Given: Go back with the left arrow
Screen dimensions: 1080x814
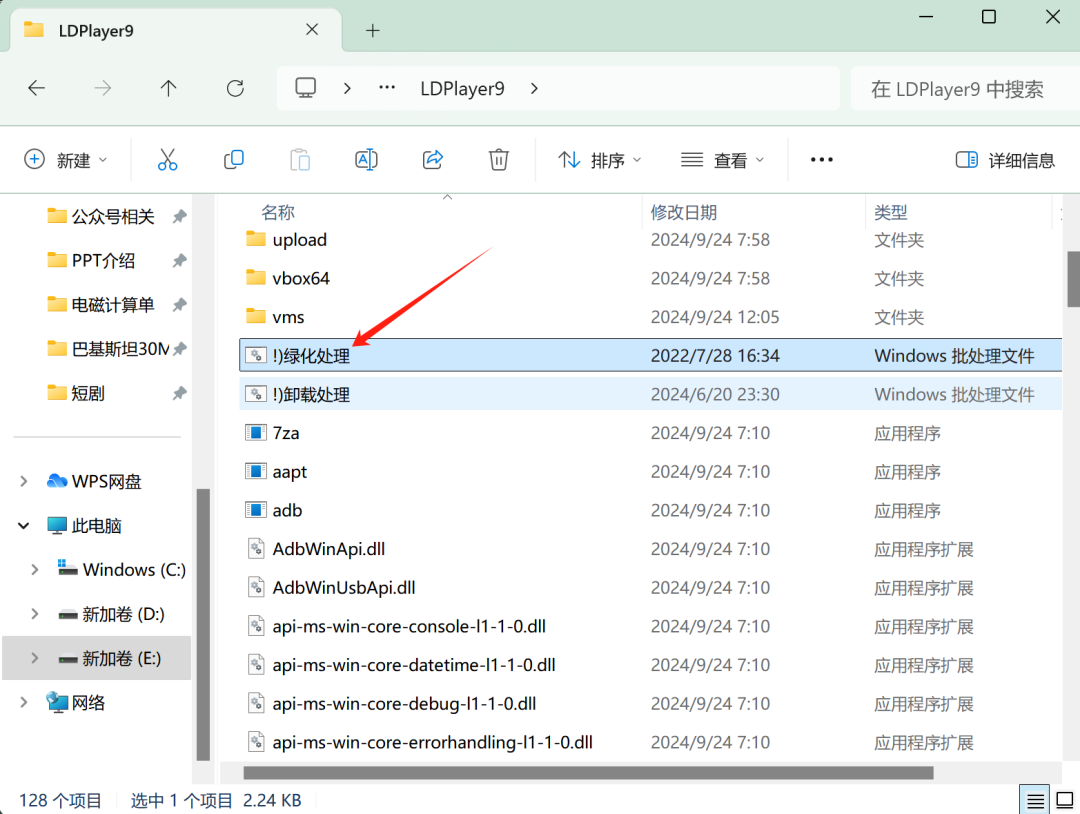Looking at the screenshot, I should pos(37,88).
